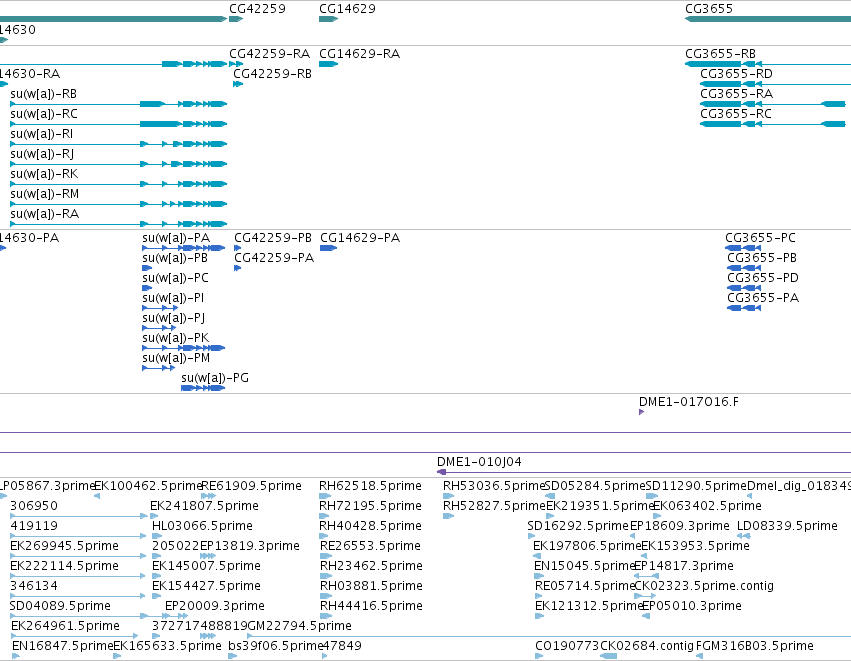The width and height of the screenshot is (851, 661).
Task: Select transcript CG3655-RD
Action: 736,74
